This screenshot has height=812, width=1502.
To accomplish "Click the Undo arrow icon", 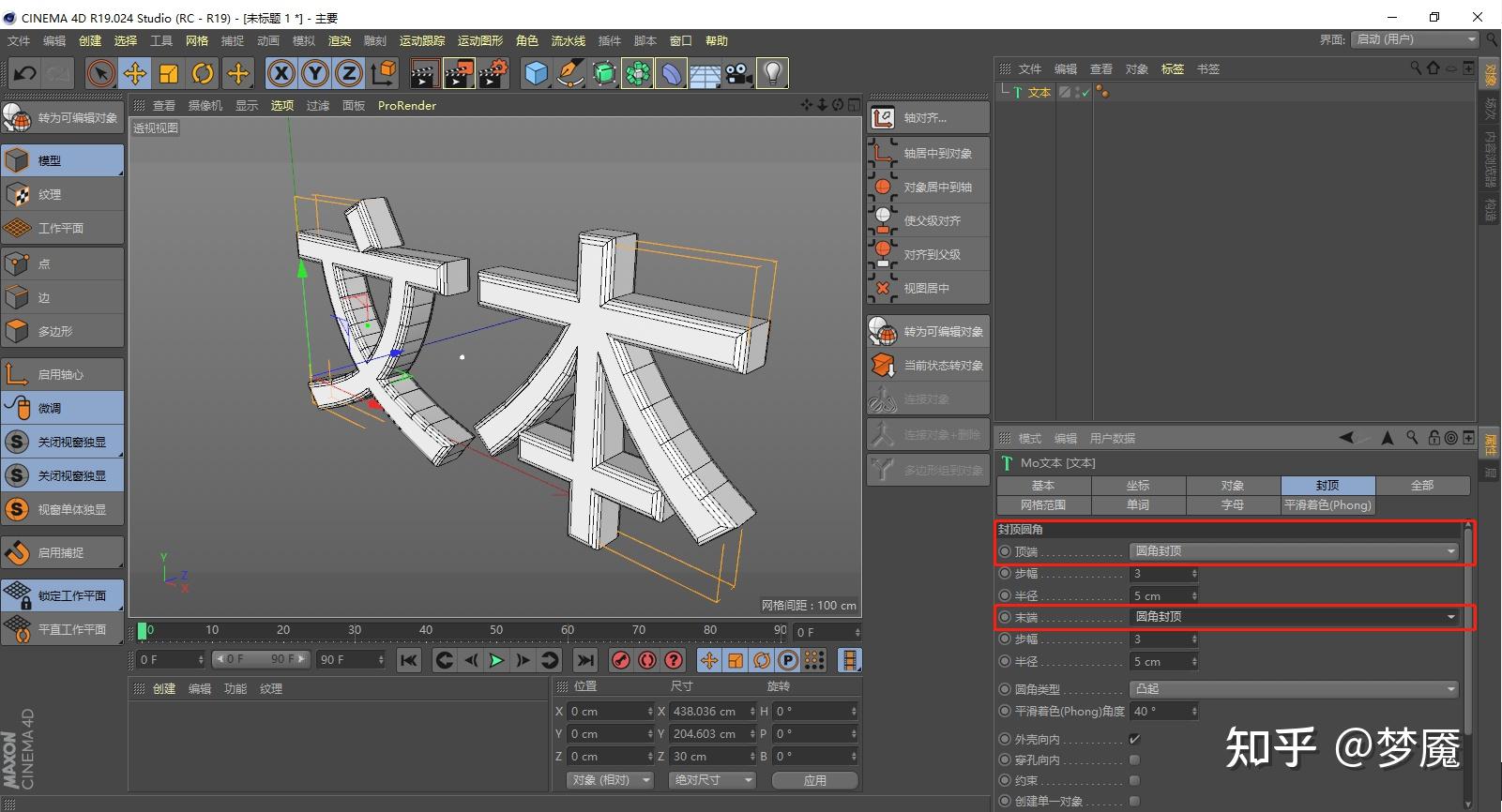I will 25,73.
